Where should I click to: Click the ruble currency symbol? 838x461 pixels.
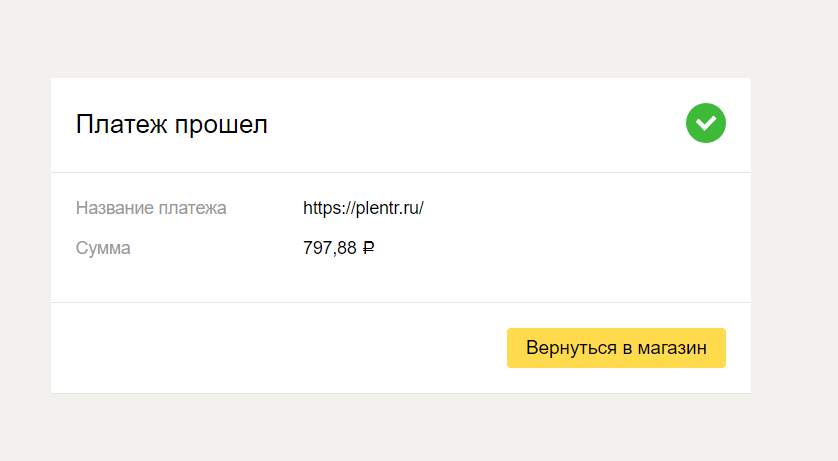click(x=368, y=248)
